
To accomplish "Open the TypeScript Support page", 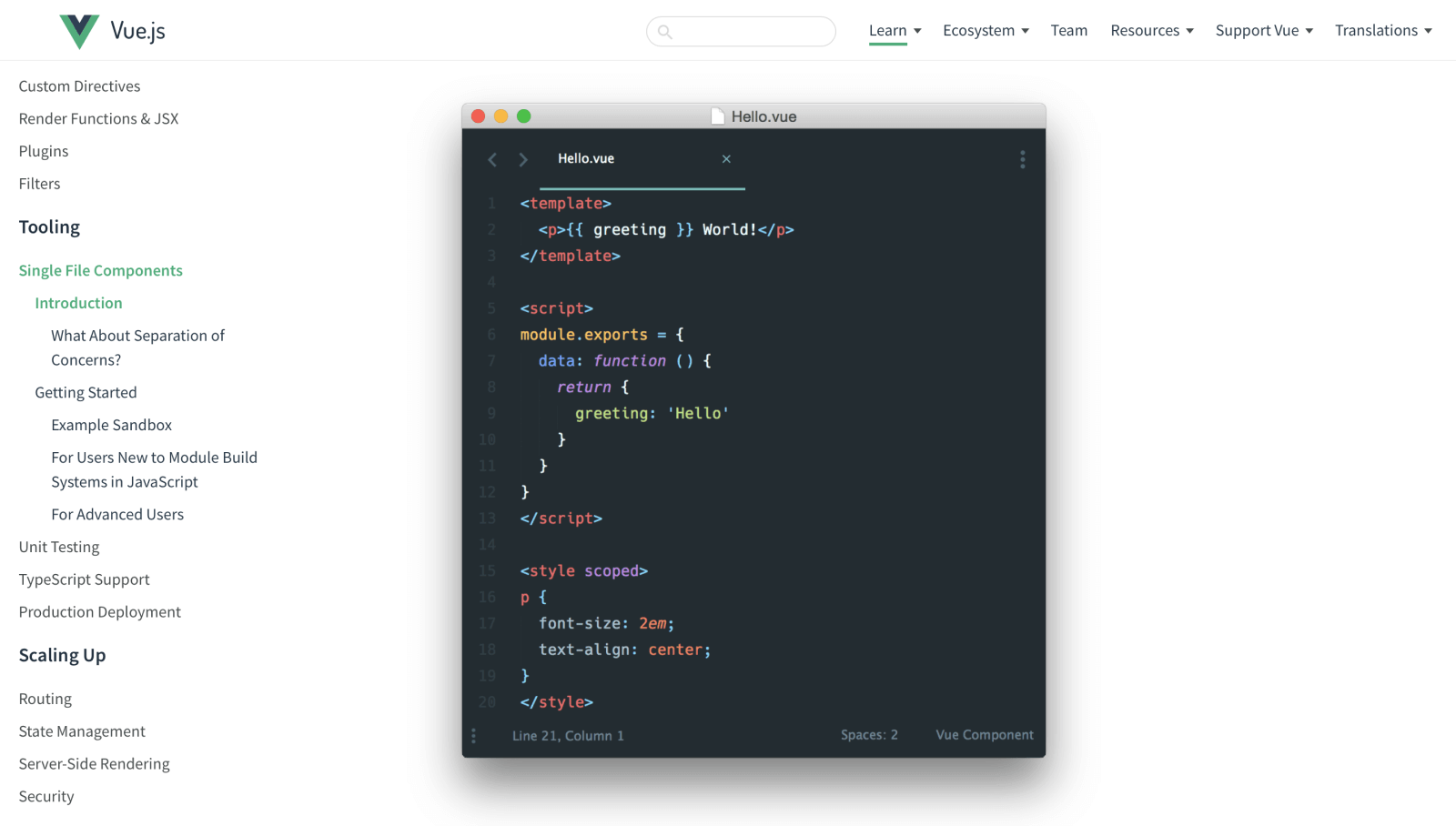I will [84, 579].
